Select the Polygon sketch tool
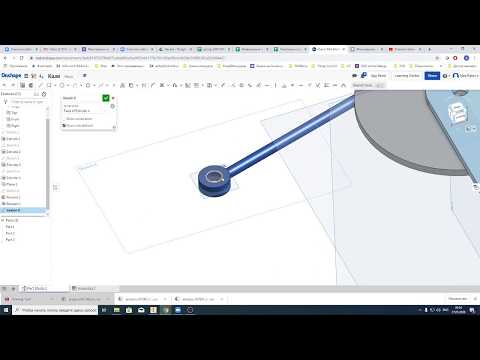This screenshot has width=480, height=360. coord(88,85)
